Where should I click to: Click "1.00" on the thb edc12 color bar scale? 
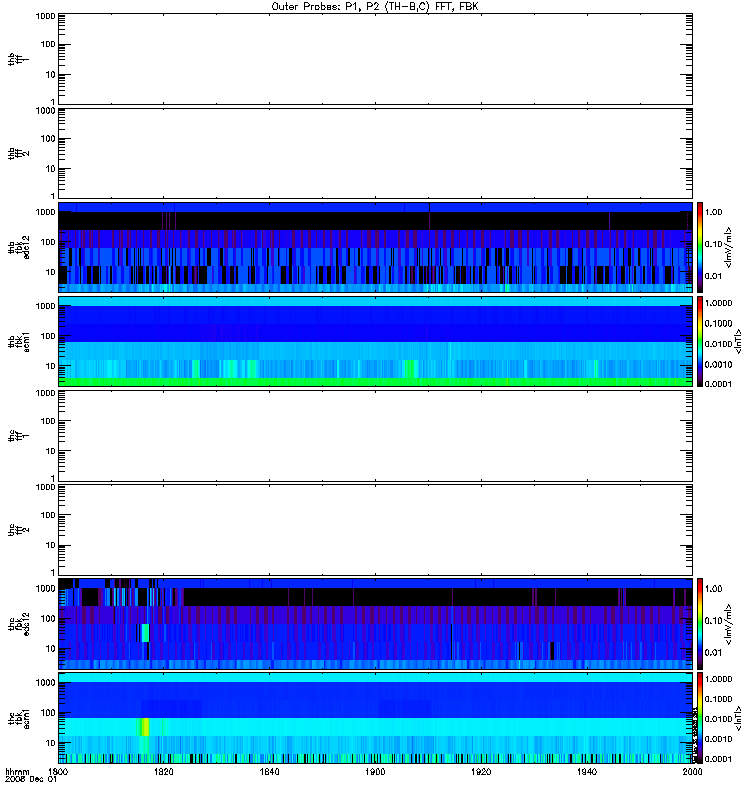click(713, 212)
